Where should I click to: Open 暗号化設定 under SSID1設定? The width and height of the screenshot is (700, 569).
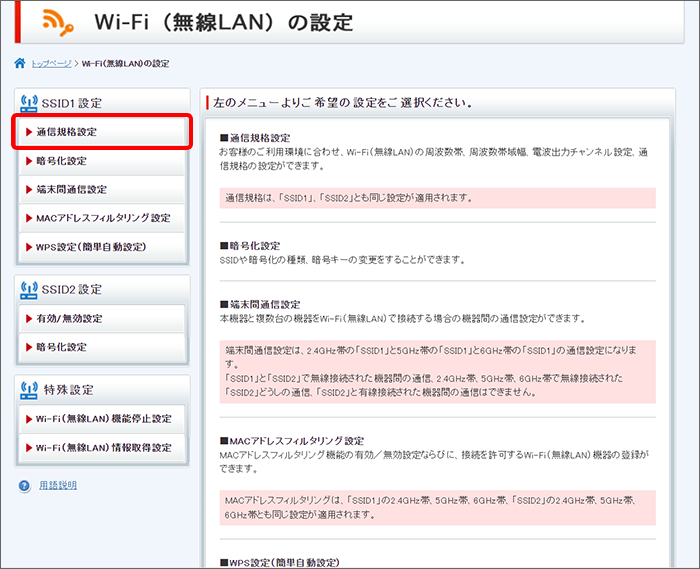pyautogui.click(x=102, y=161)
